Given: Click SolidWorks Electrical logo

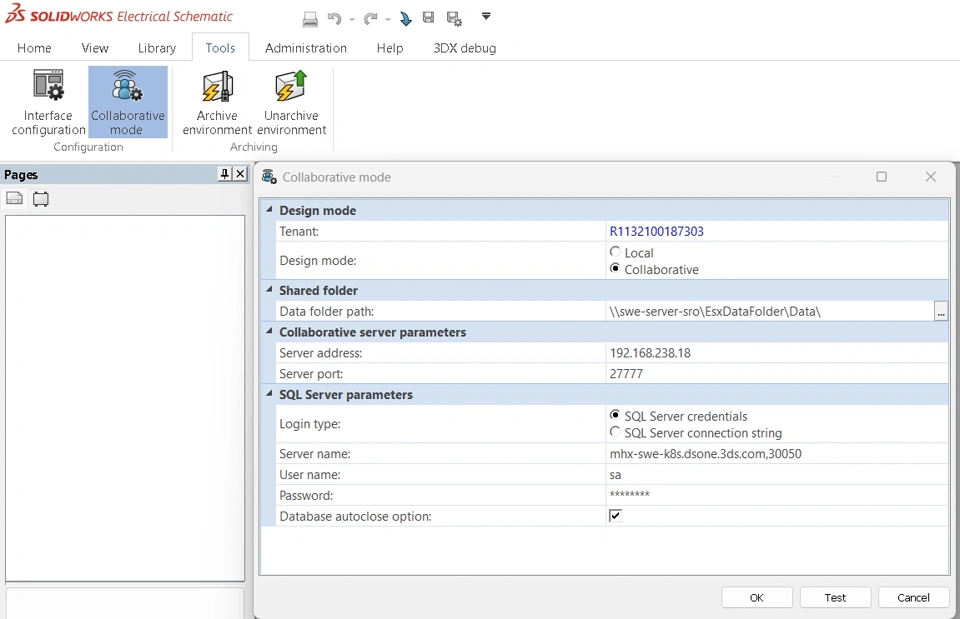Looking at the screenshot, I should 119,15.
